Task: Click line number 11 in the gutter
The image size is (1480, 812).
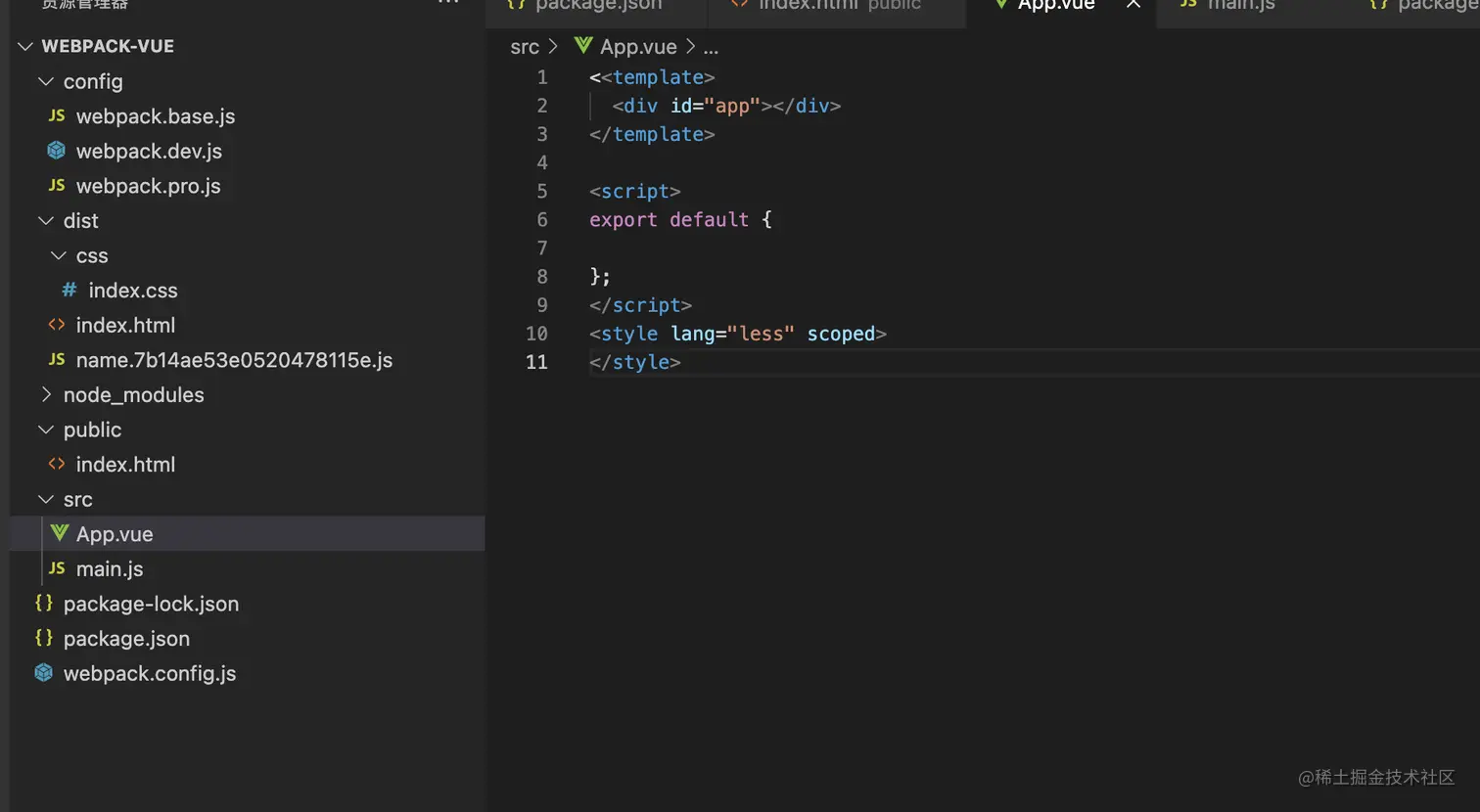Action: (536, 362)
